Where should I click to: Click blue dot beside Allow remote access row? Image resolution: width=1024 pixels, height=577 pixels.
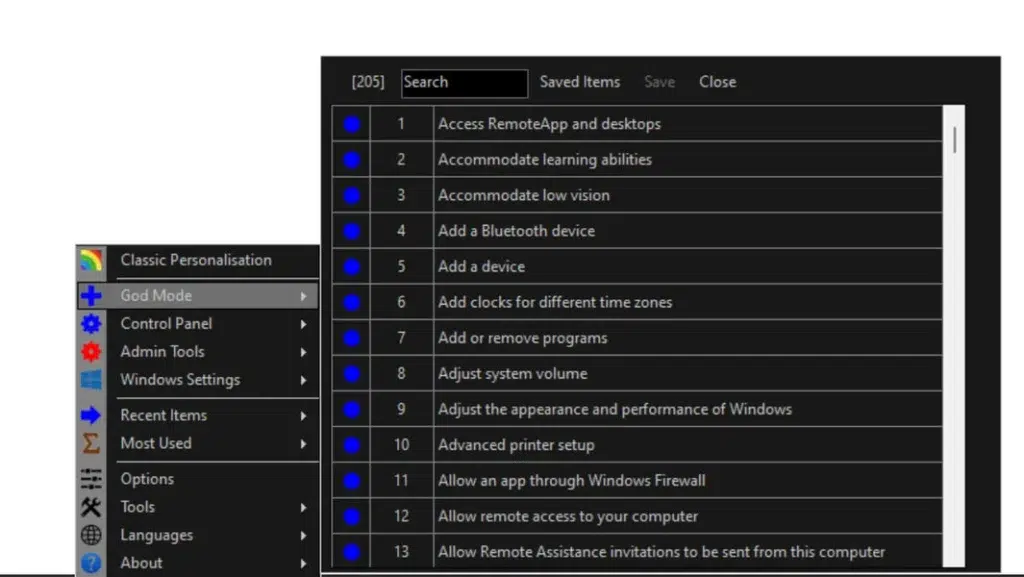coord(351,516)
